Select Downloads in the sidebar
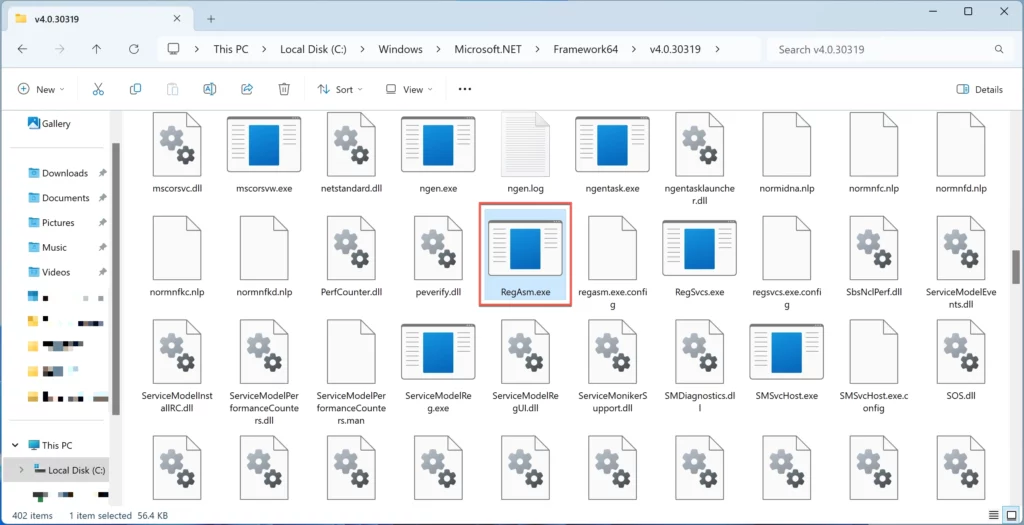This screenshot has width=1024, height=525. (x=64, y=173)
